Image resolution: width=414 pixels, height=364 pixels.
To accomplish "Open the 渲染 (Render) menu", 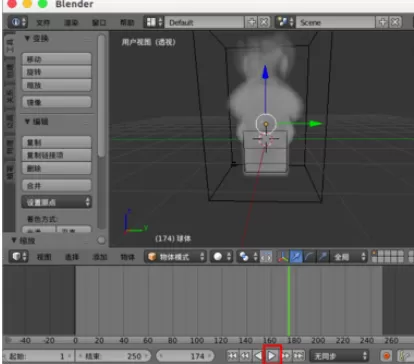I will pos(71,23).
